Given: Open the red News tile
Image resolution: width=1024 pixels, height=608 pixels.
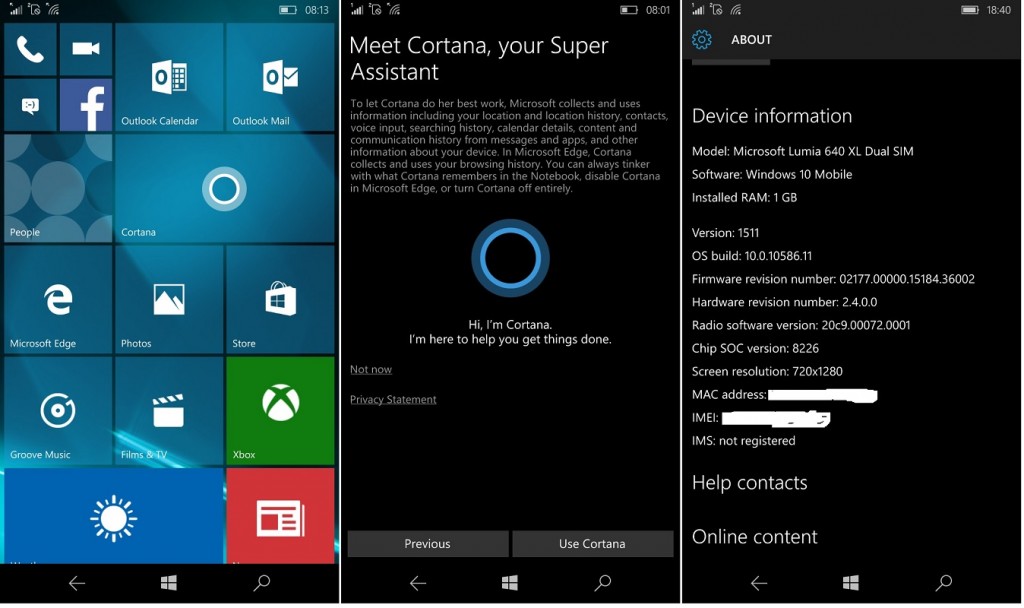Looking at the screenshot, I should (x=280, y=515).
